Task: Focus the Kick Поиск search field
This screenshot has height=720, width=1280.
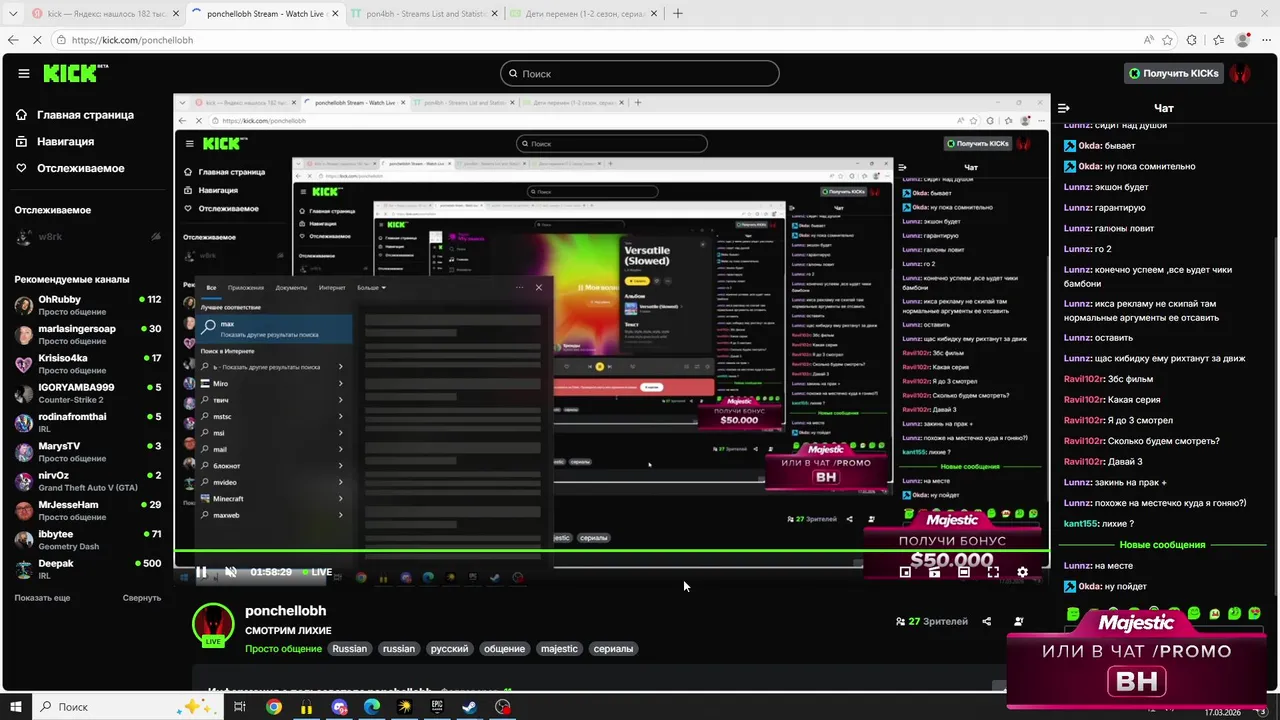Action: [640, 73]
